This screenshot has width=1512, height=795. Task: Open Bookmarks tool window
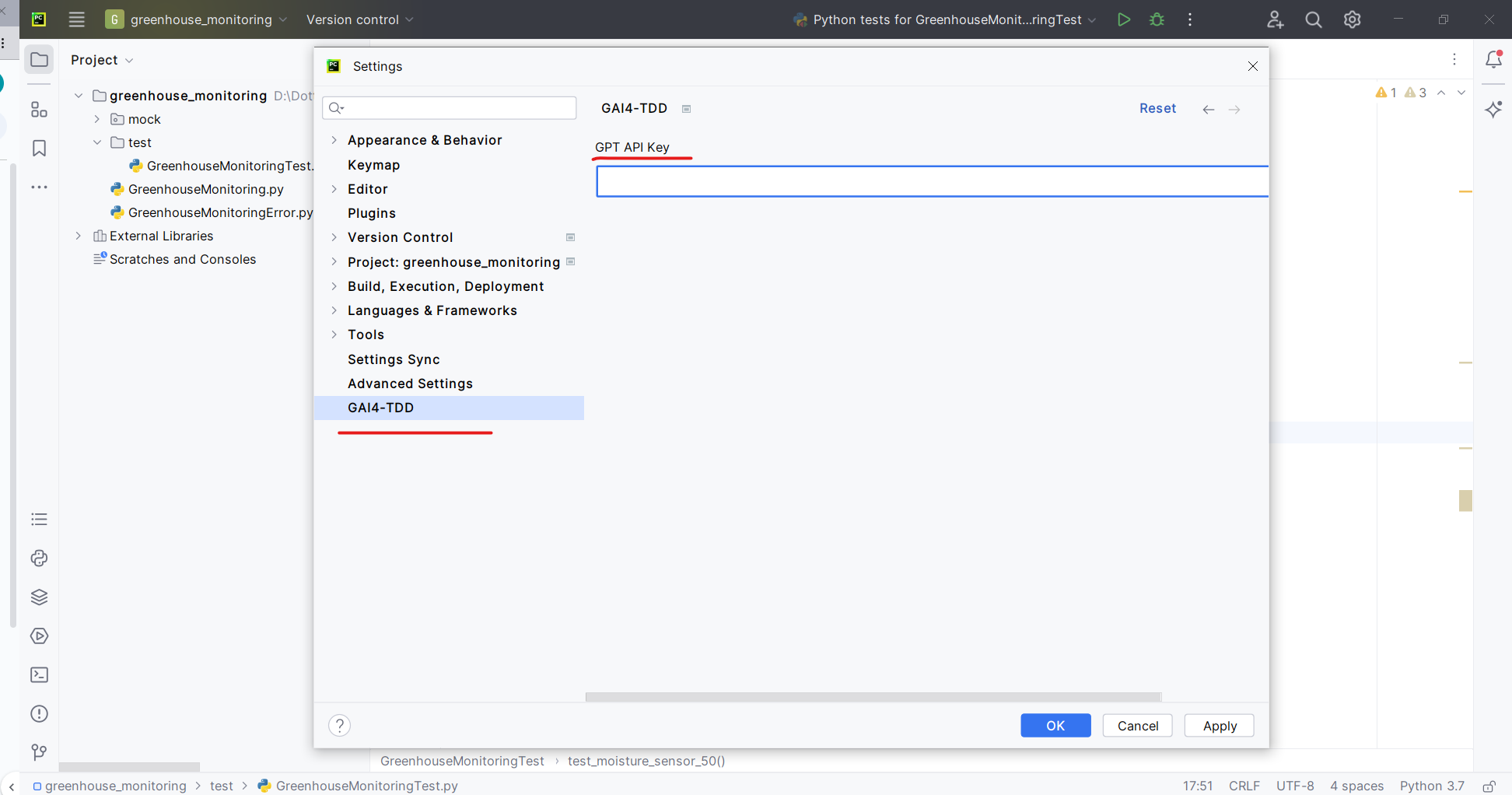click(39, 149)
